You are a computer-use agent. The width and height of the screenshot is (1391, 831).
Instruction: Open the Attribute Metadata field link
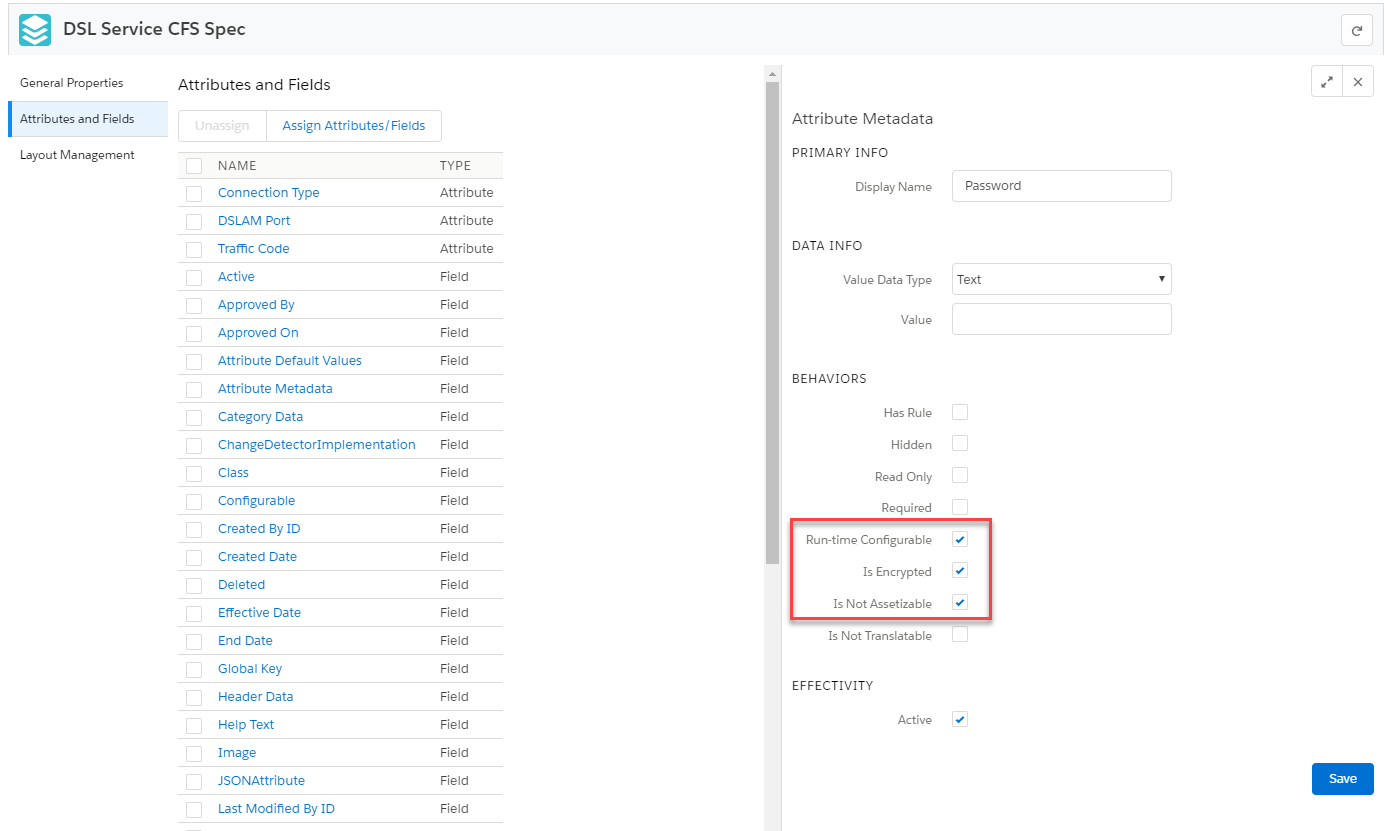[275, 388]
